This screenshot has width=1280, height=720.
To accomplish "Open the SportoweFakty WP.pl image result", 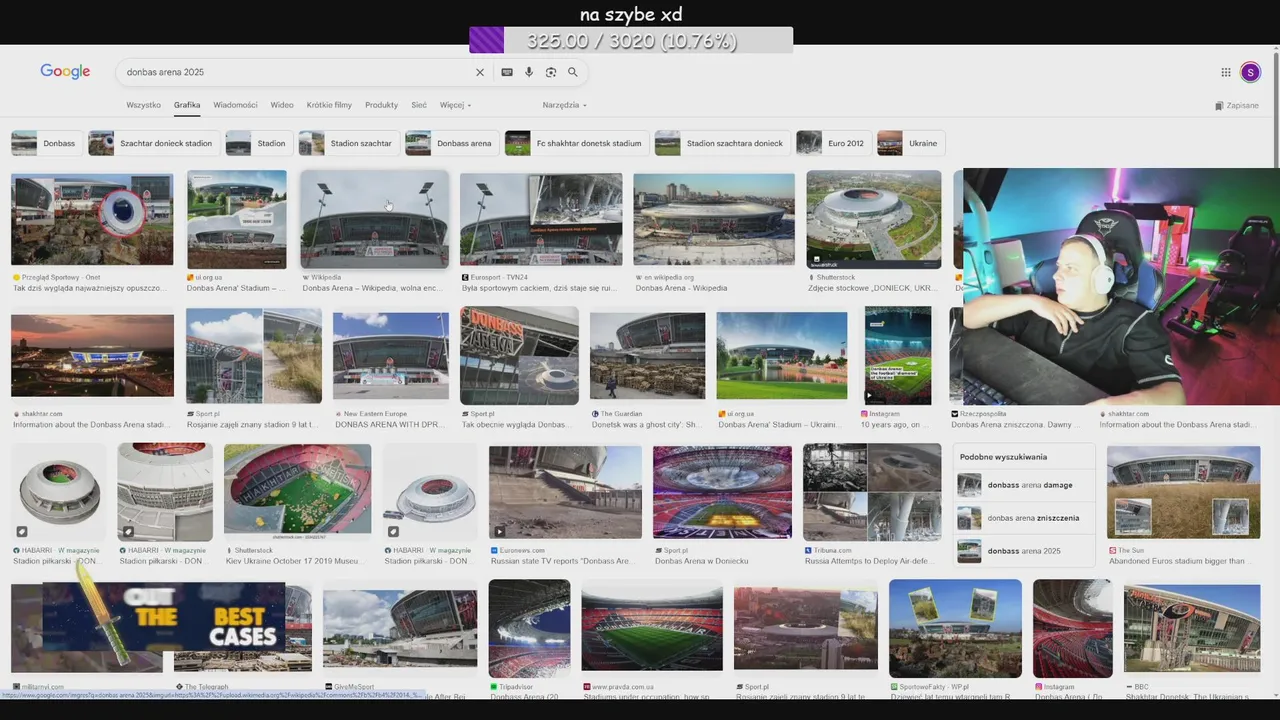I will 955,628.
